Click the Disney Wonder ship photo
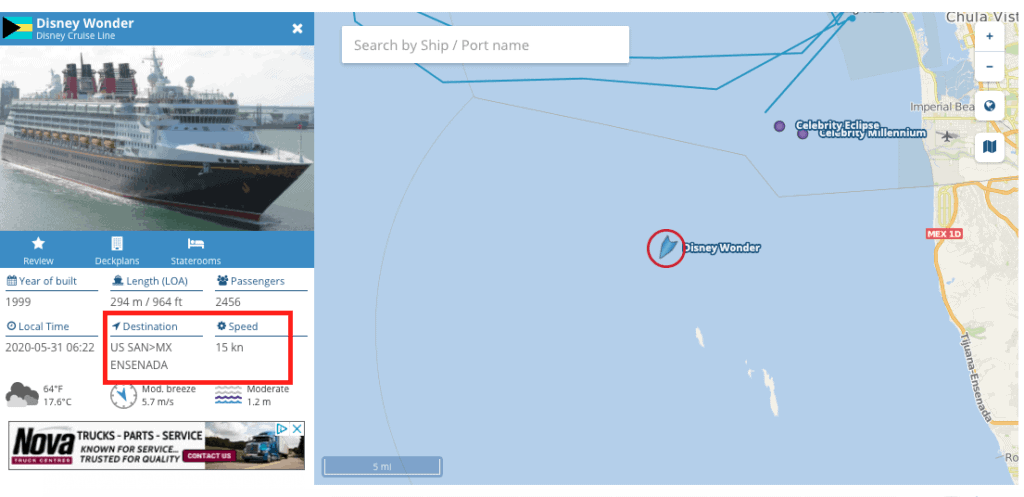The image size is (1024, 497). [157, 138]
